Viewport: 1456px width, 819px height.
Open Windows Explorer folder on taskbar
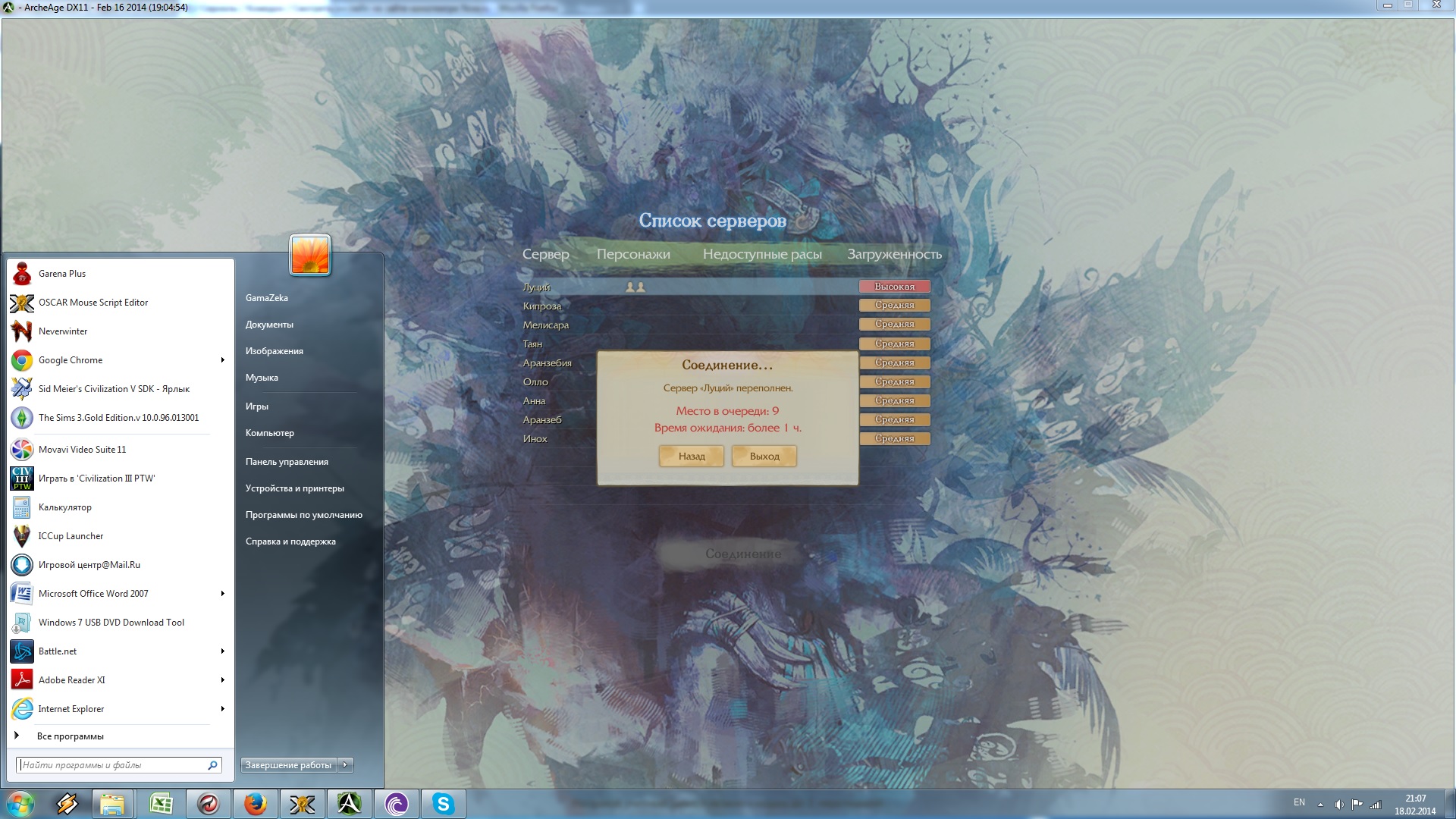tap(112, 804)
